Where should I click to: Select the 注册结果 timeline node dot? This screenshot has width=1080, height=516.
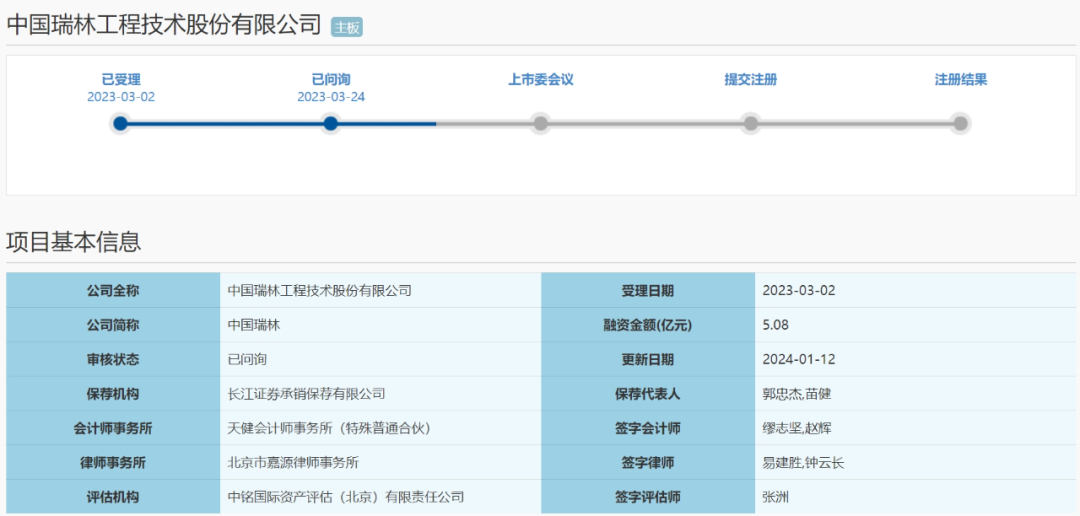[x=961, y=123]
